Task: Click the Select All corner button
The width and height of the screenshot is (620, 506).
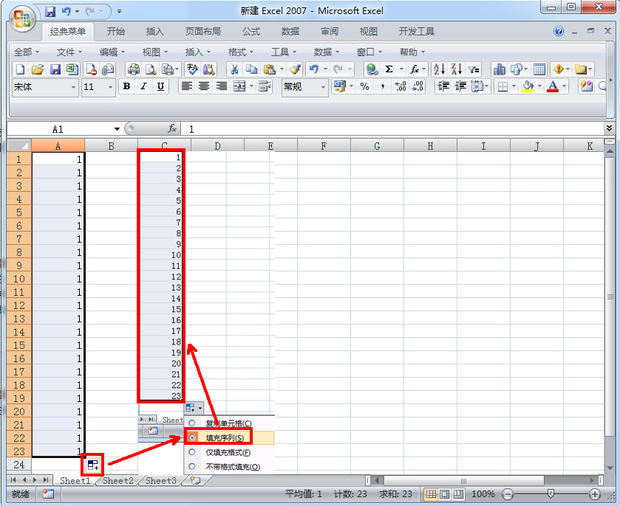Action: pyautogui.click(x=19, y=146)
